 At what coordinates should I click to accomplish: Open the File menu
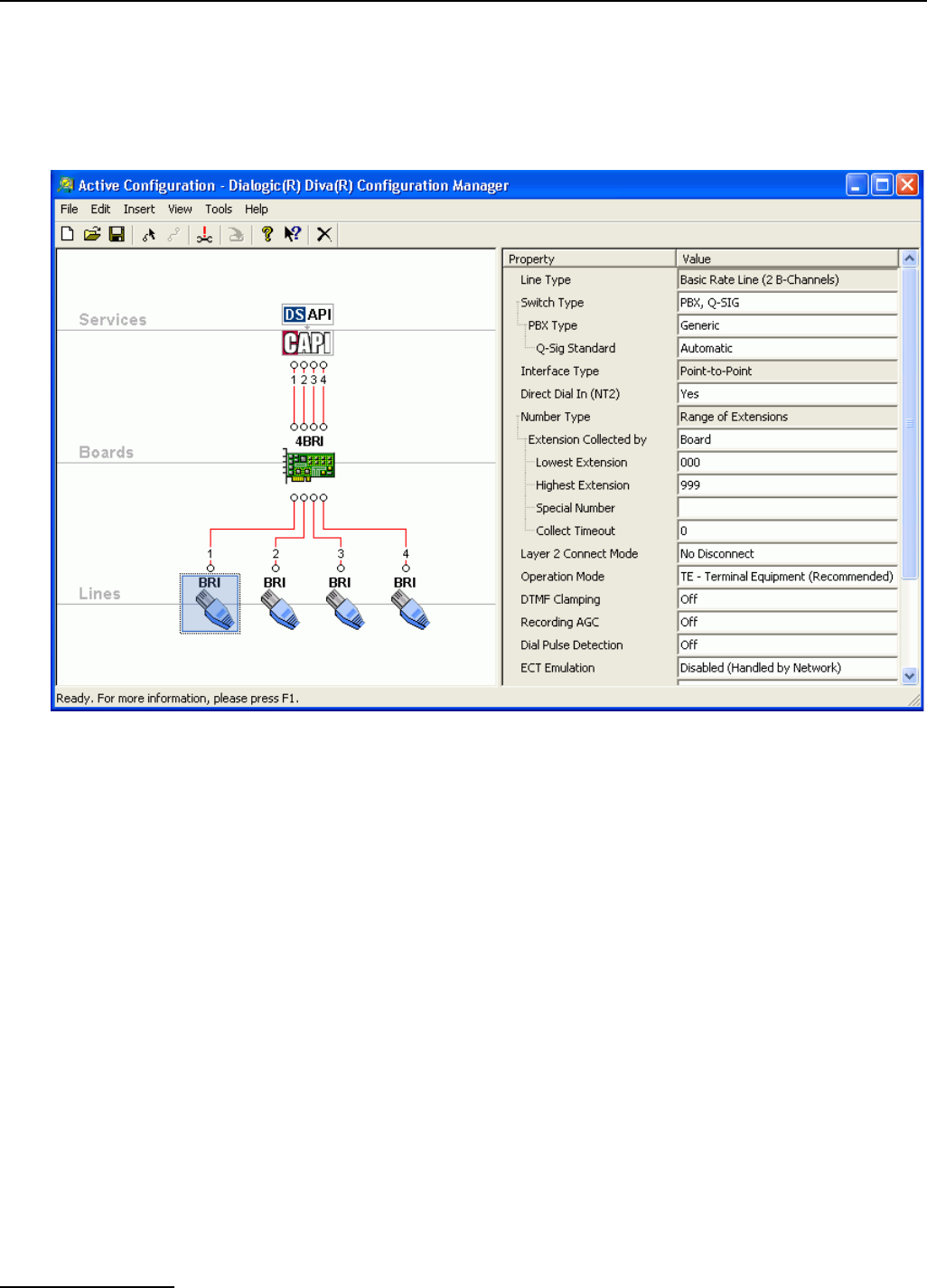coord(70,209)
